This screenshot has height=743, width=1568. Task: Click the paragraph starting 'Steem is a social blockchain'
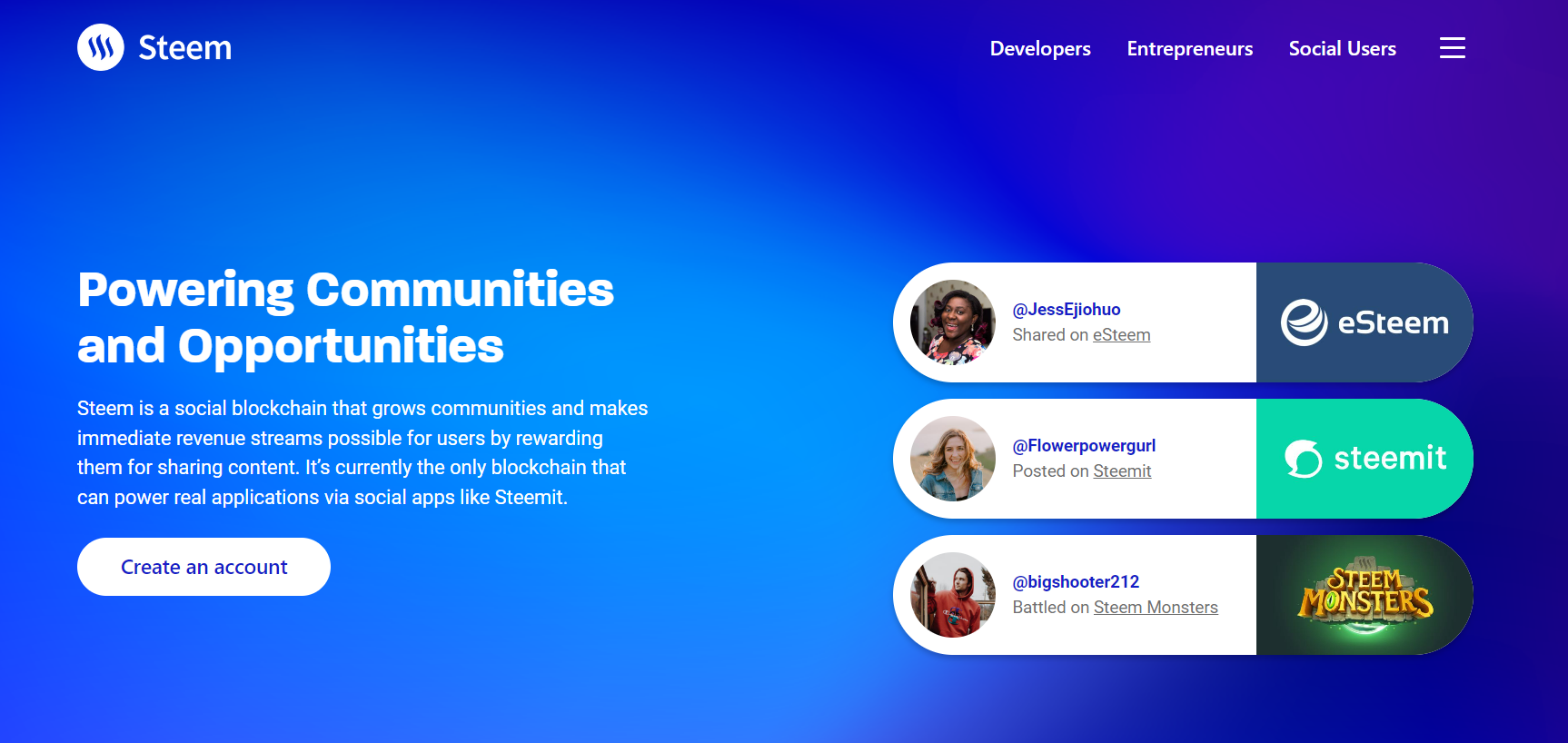click(362, 452)
